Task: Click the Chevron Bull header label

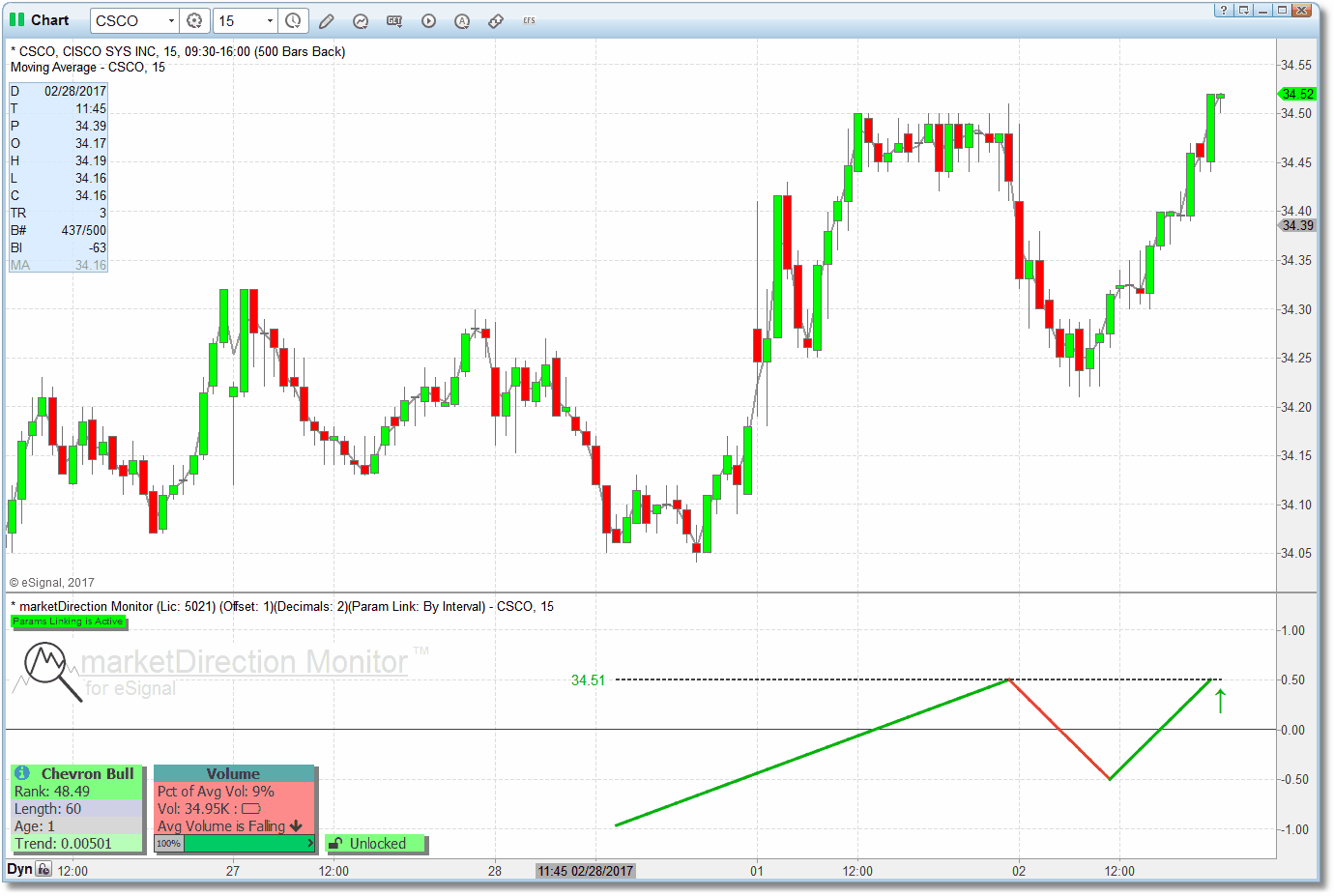Action: [x=87, y=773]
